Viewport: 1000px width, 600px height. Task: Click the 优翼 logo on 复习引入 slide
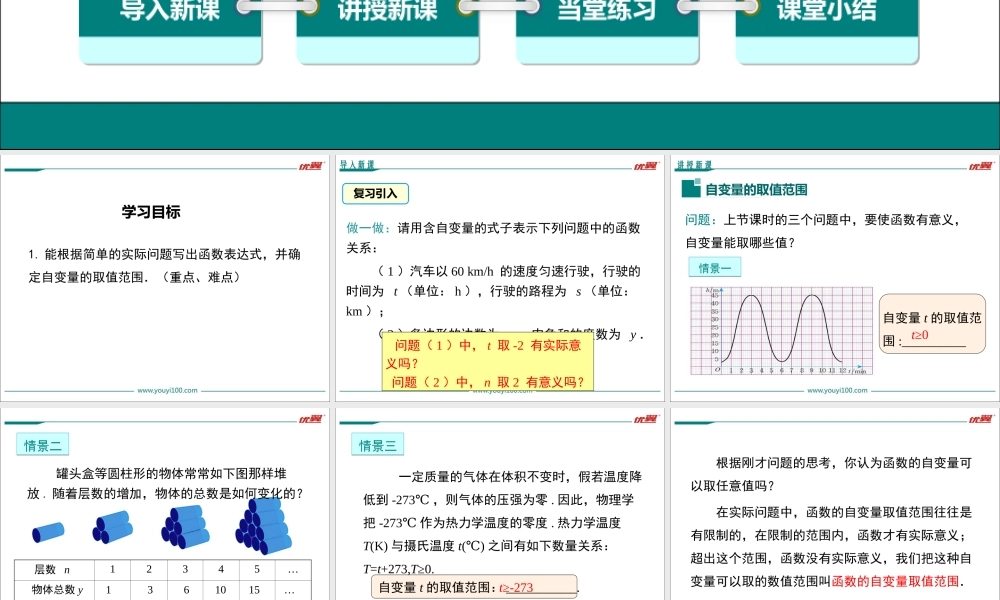pos(645,165)
